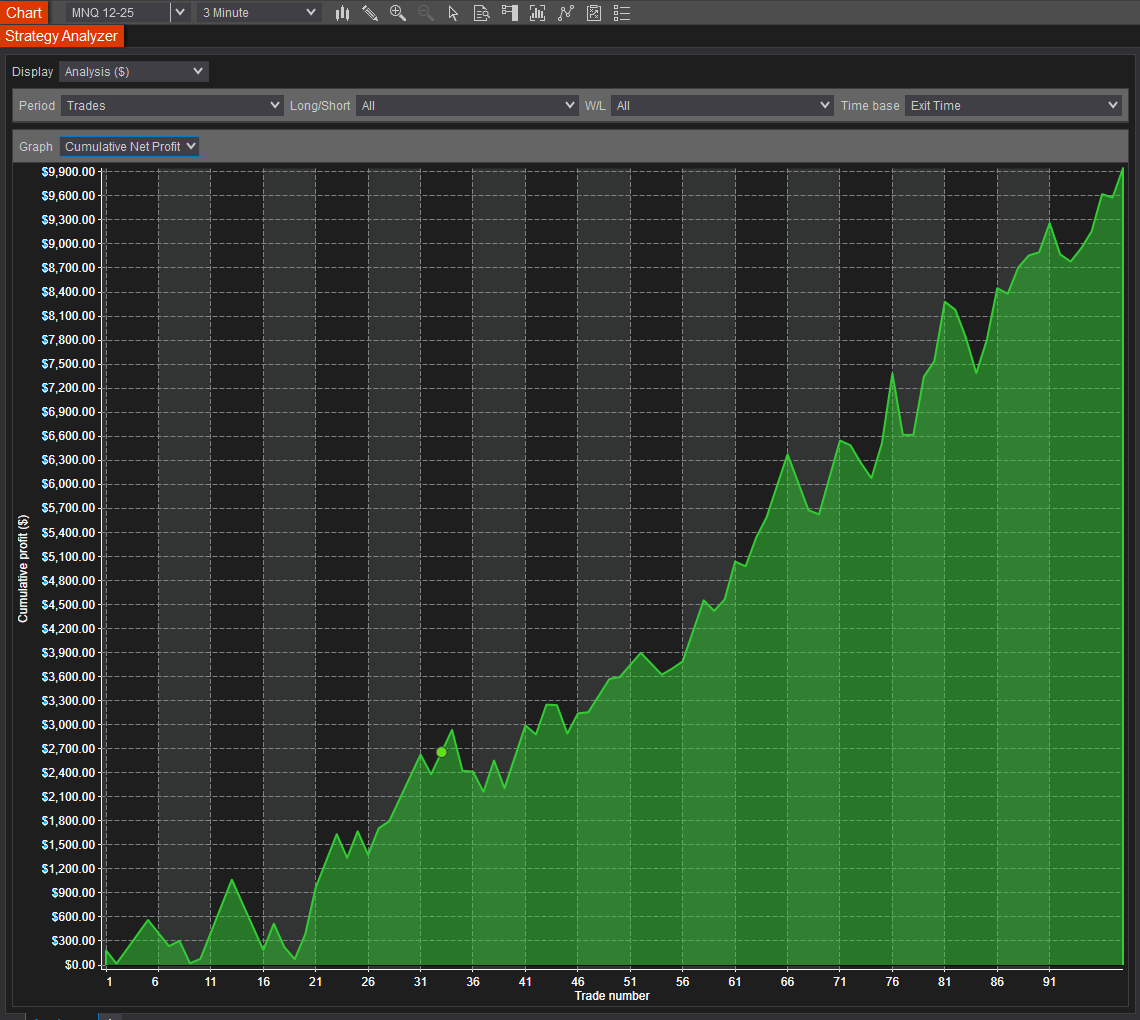1140x1020 pixels.
Task: Click the zoom out magnifier icon
Action: (x=426, y=13)
